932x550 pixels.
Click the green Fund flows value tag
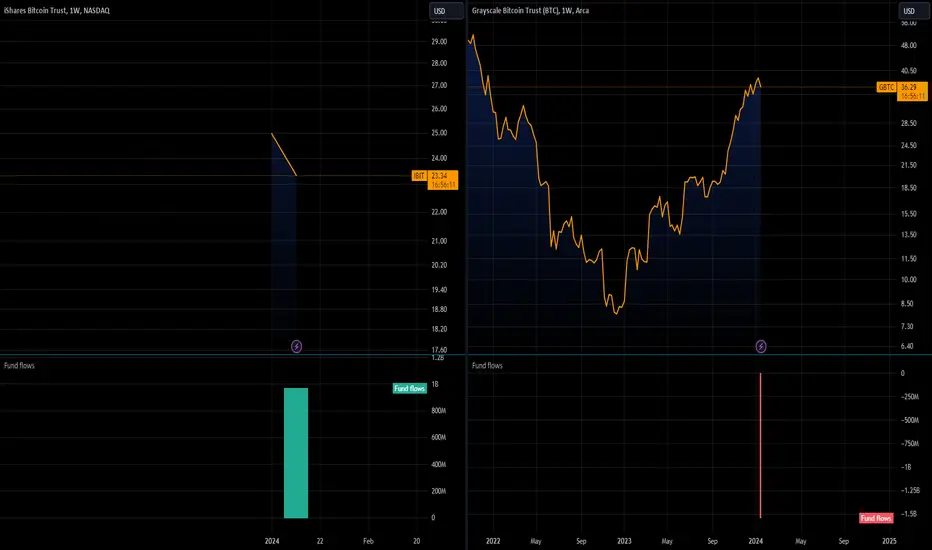410,388
